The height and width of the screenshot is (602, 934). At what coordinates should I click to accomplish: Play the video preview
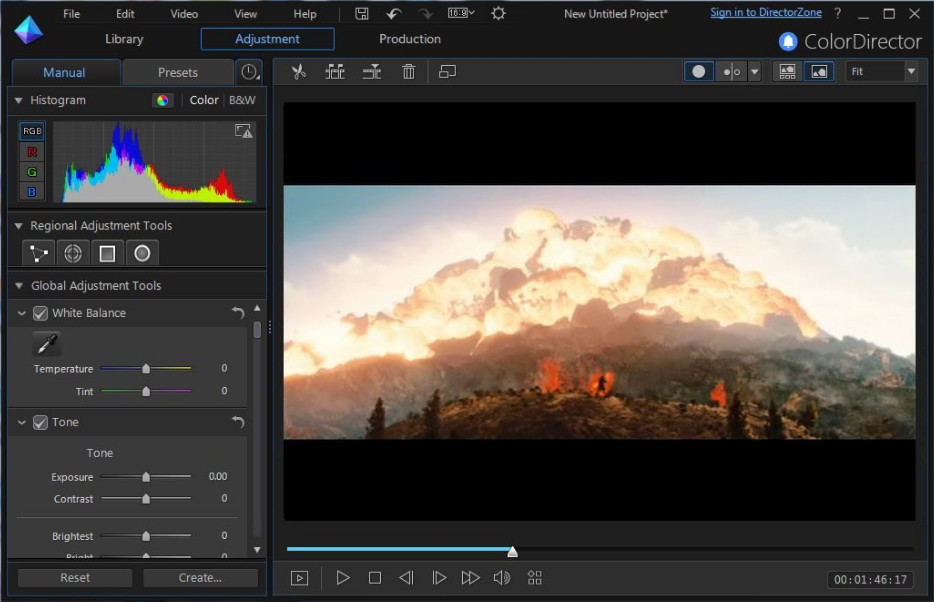(343, 578)
